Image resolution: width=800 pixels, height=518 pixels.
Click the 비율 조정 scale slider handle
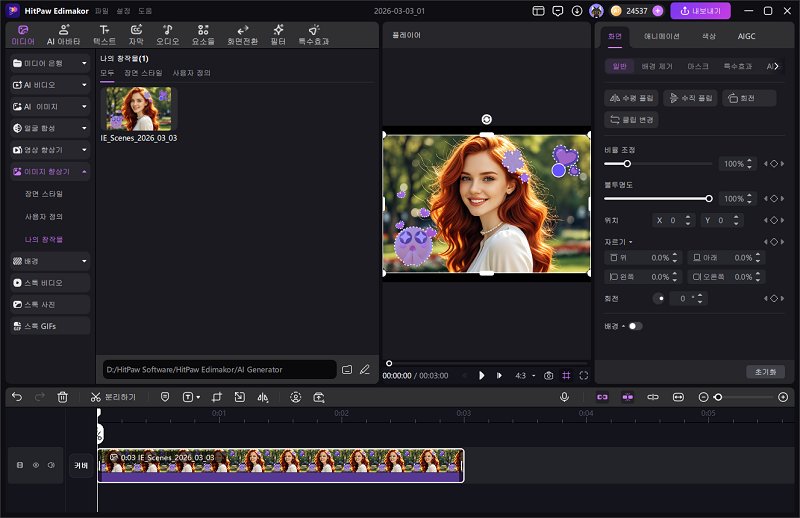click(x=627, y=164)
